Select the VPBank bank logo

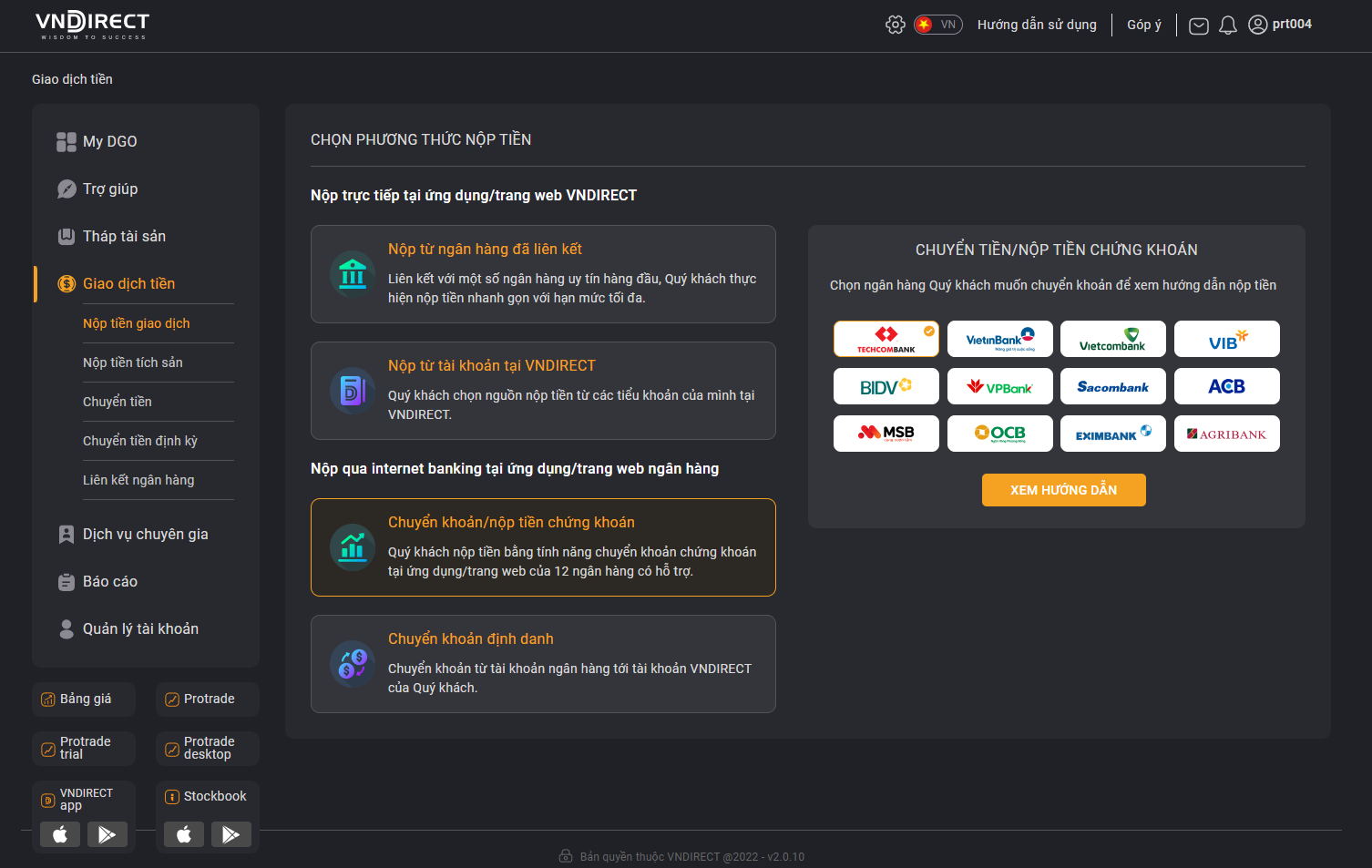pyautogui.click(x=1000, y=386)
